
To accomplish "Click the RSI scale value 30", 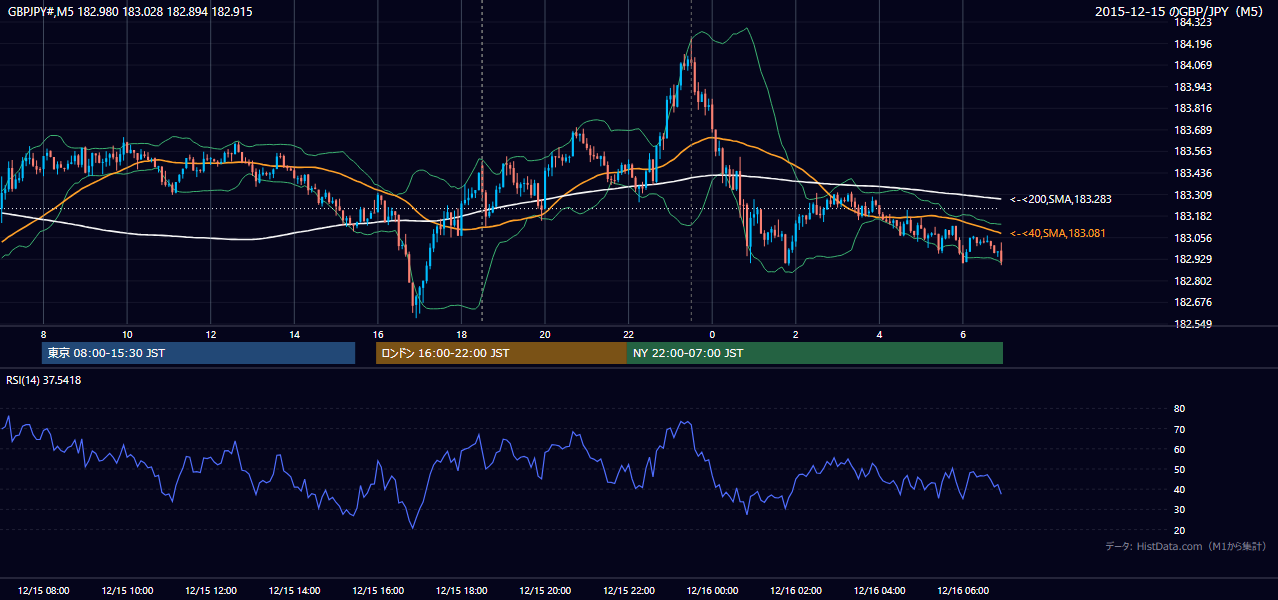I will pyautogui.click(x=1179, y=510).
